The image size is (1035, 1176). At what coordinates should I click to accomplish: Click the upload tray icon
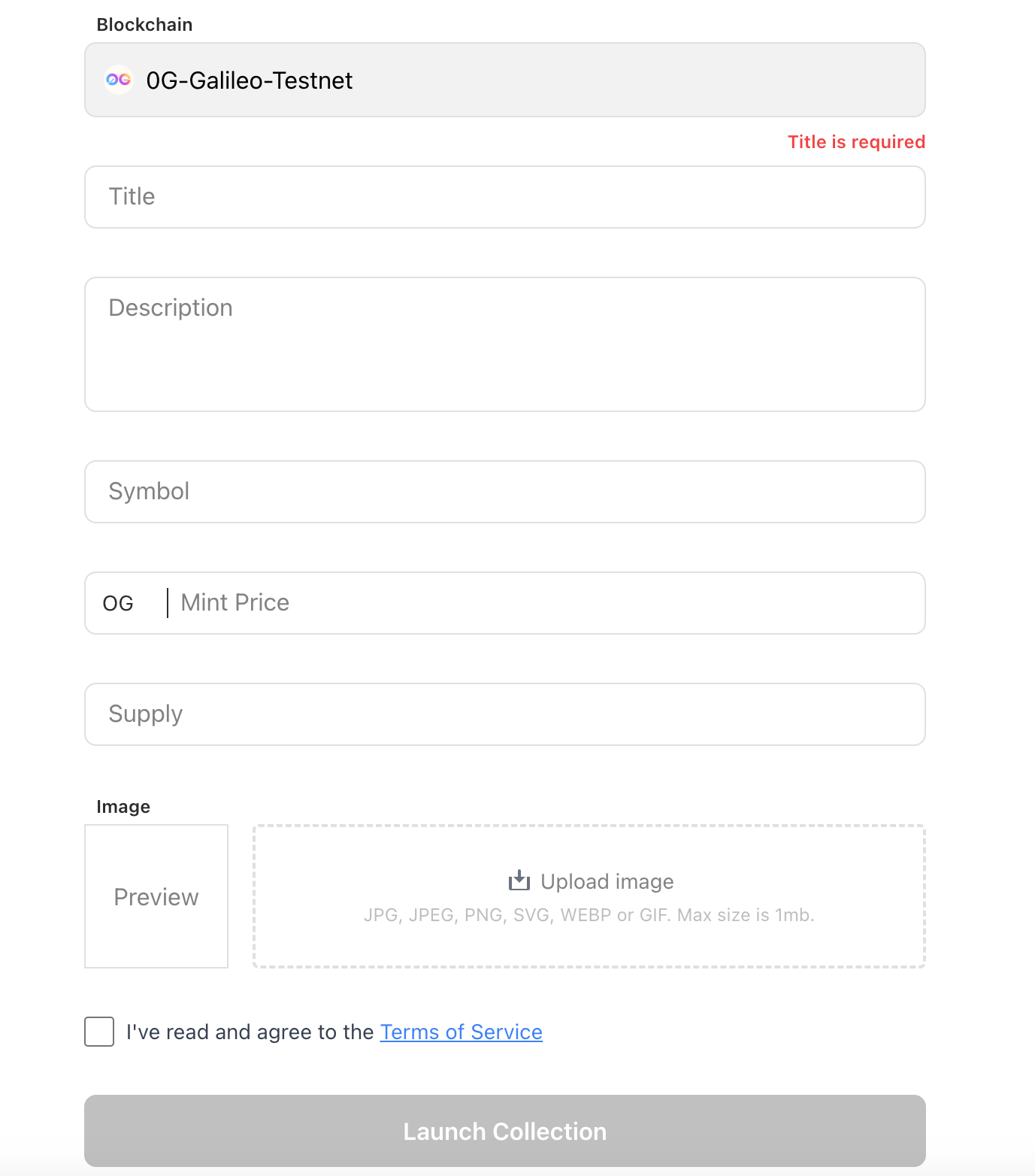[x=519, y=880]
